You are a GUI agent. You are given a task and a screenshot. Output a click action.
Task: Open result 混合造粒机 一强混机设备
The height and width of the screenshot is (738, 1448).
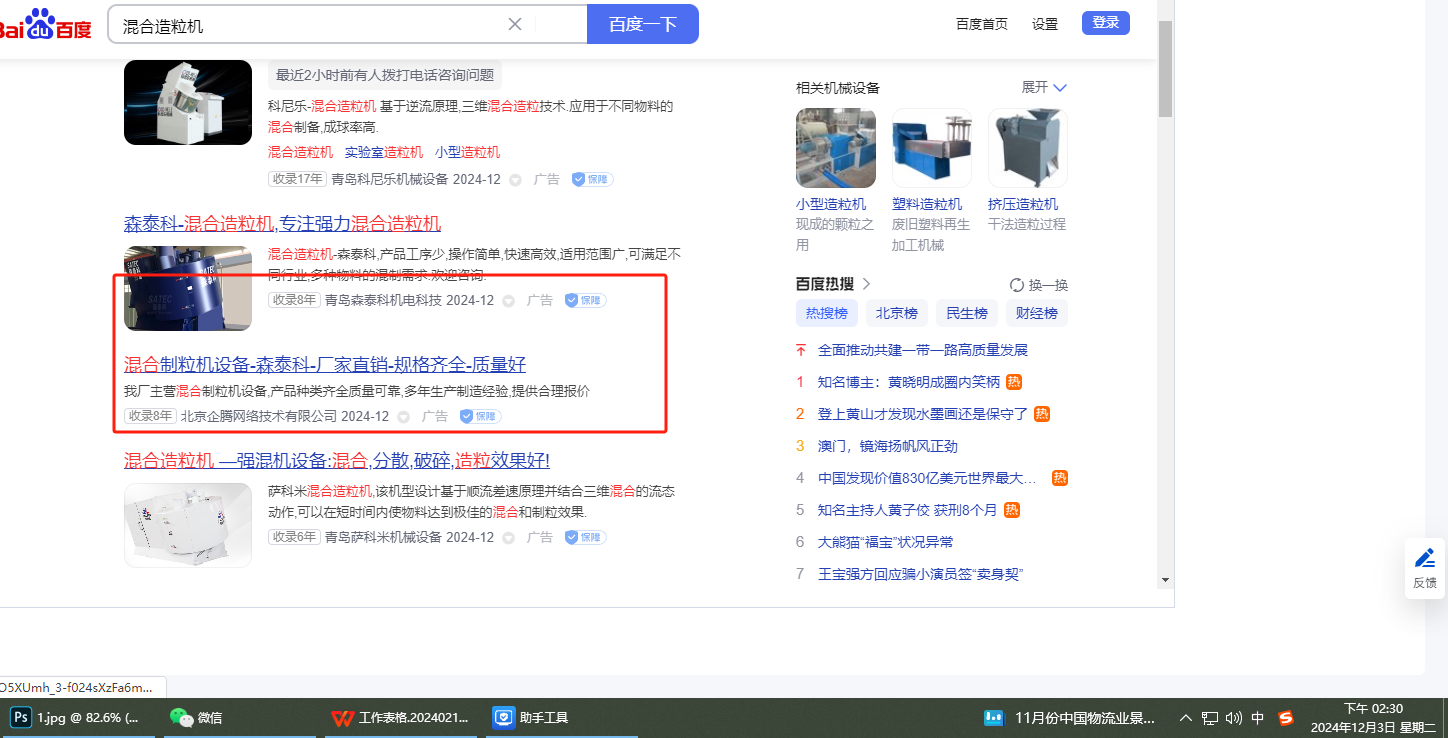337,461
